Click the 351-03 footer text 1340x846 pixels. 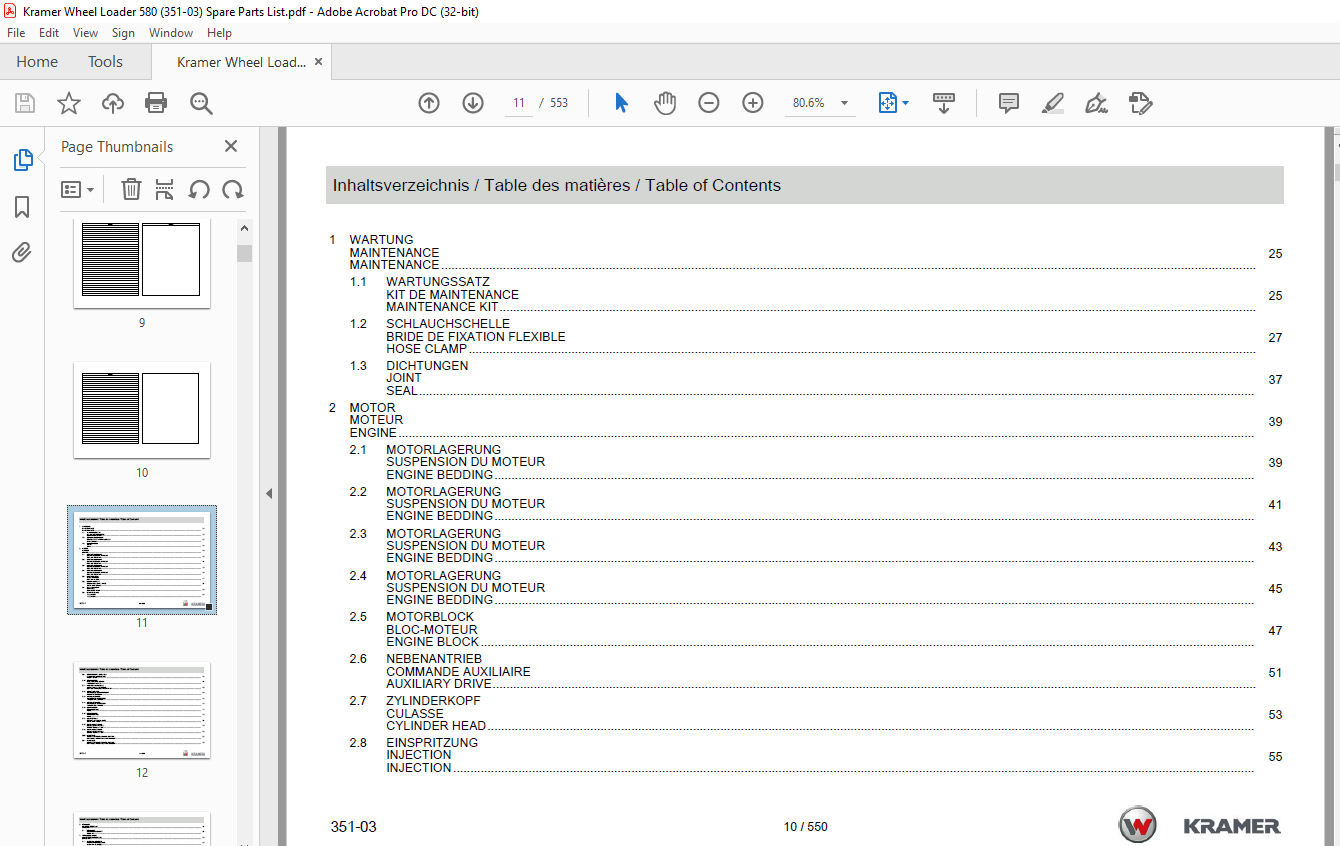[354, 827]
